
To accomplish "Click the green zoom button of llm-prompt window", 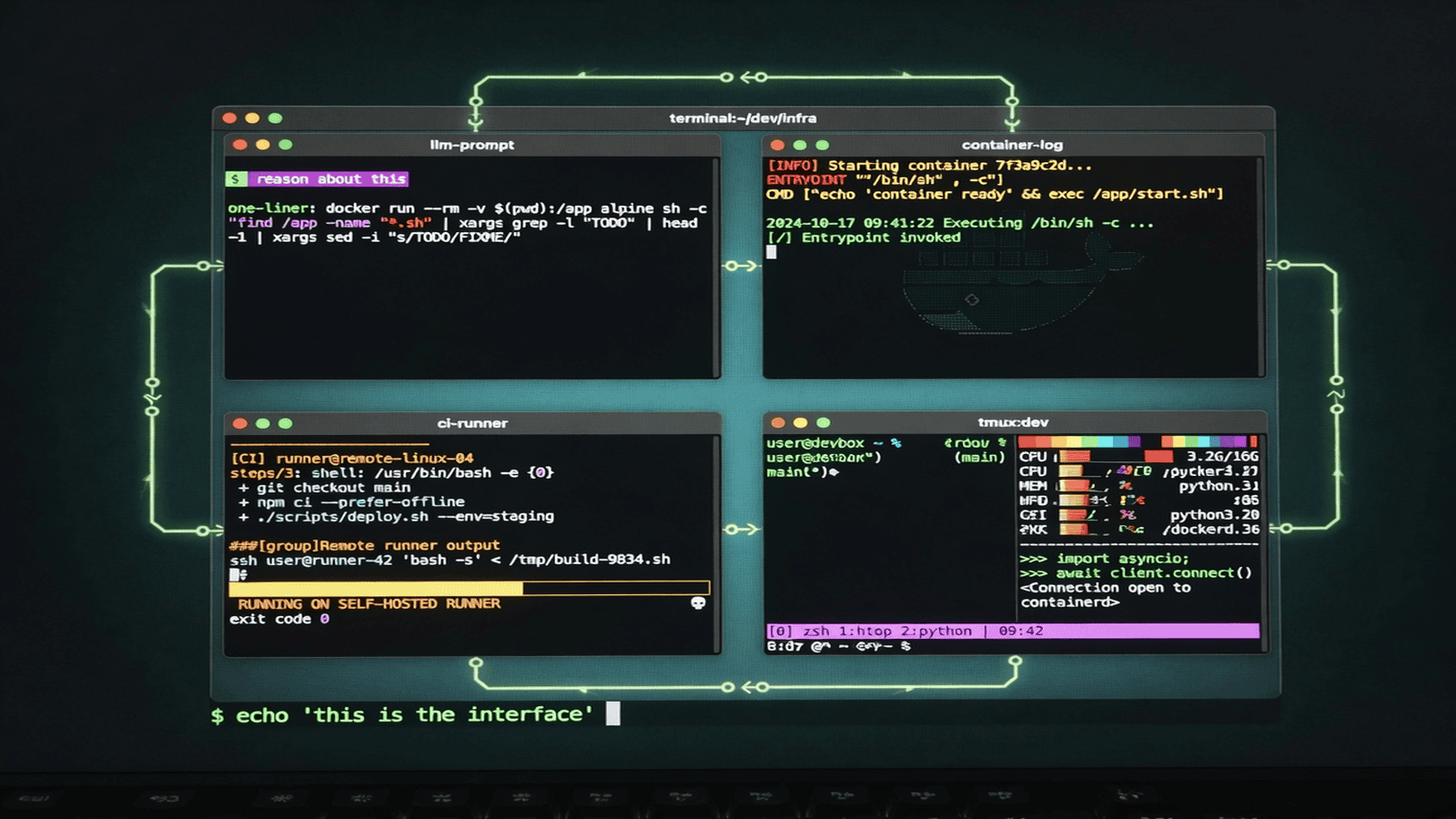I will click(285, 145).
